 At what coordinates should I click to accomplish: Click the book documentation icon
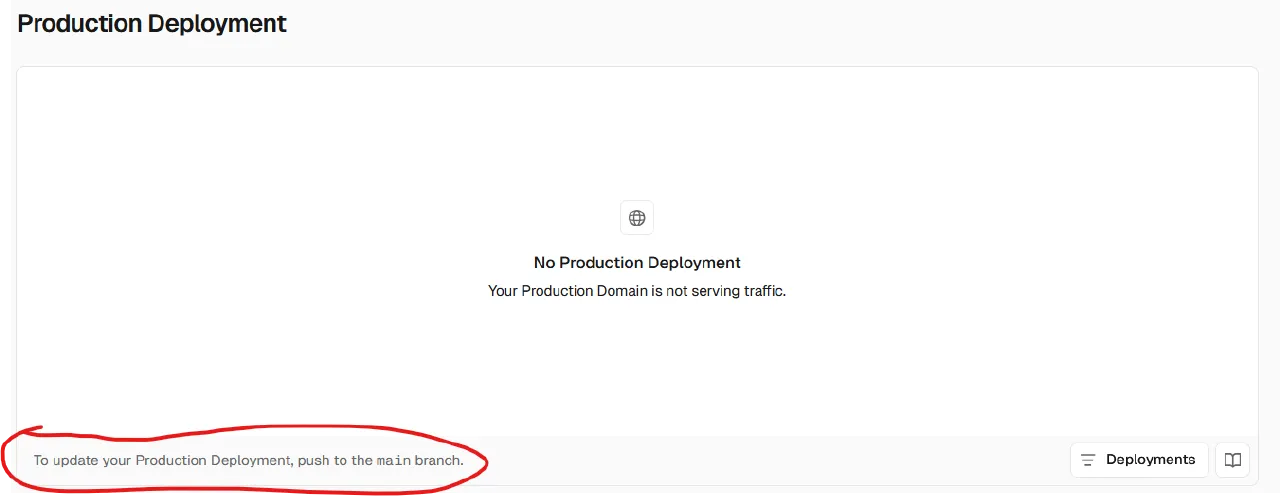click(x=1233, y=460)
